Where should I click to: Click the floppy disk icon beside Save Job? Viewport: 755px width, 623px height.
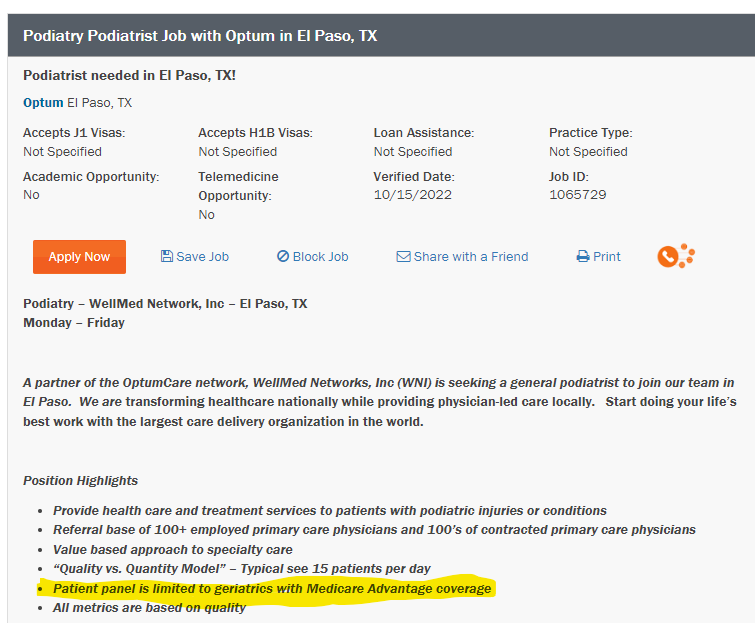pyautogui.click(x=167, y=256)
